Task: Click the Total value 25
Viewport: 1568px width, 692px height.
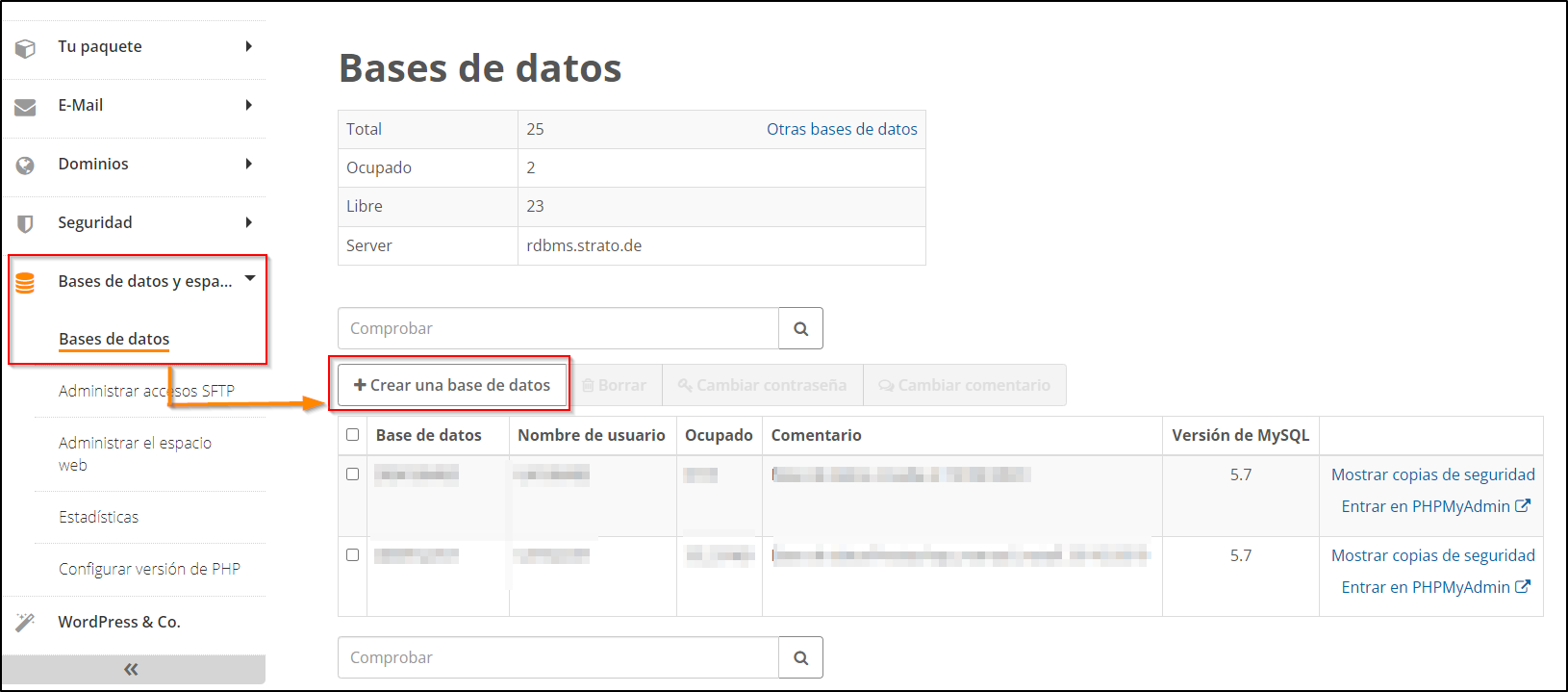Action: click(x=535, y=129)
